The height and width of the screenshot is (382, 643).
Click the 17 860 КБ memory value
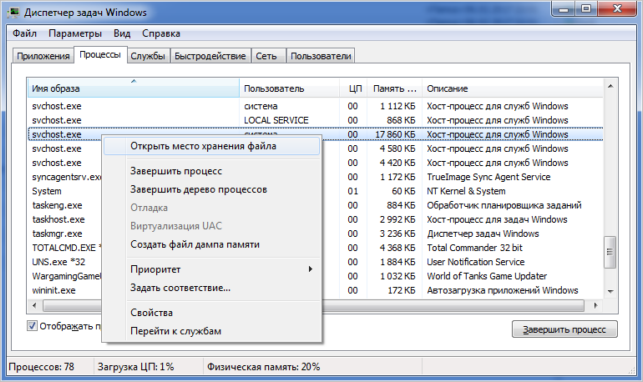[x=395, y=134]
